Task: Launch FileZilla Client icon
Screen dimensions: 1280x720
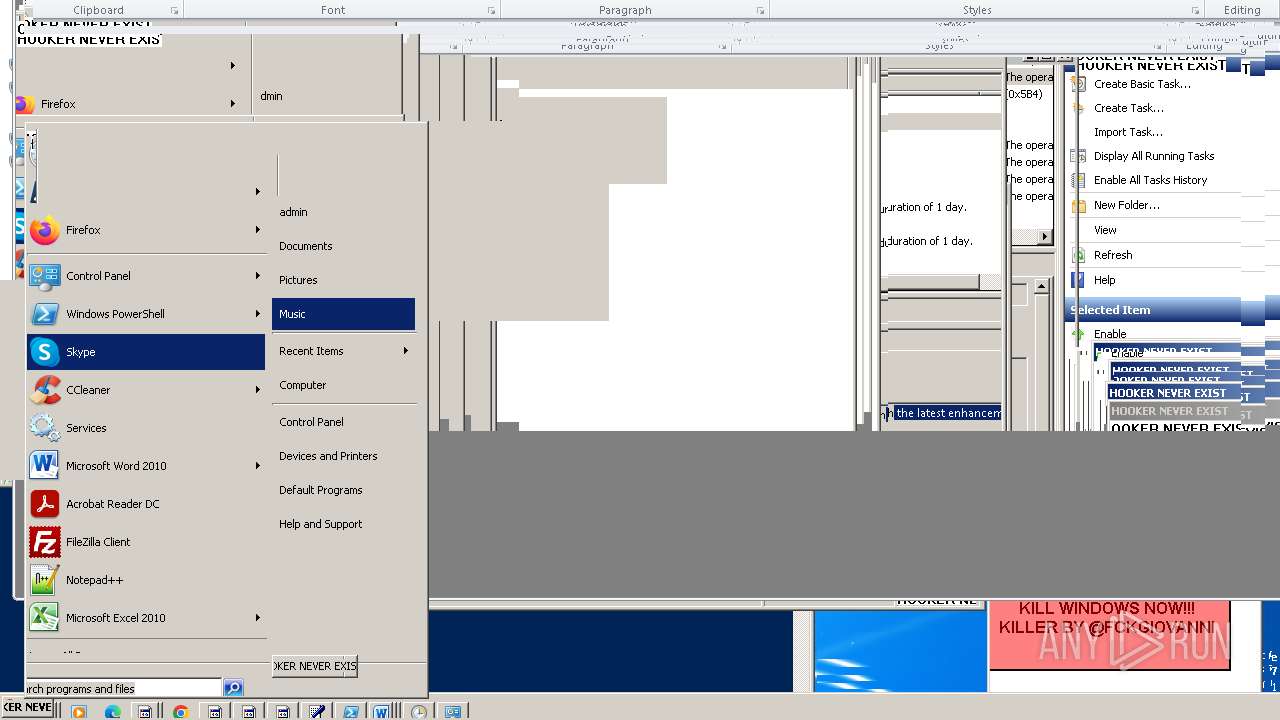Action: click(45, 542)
